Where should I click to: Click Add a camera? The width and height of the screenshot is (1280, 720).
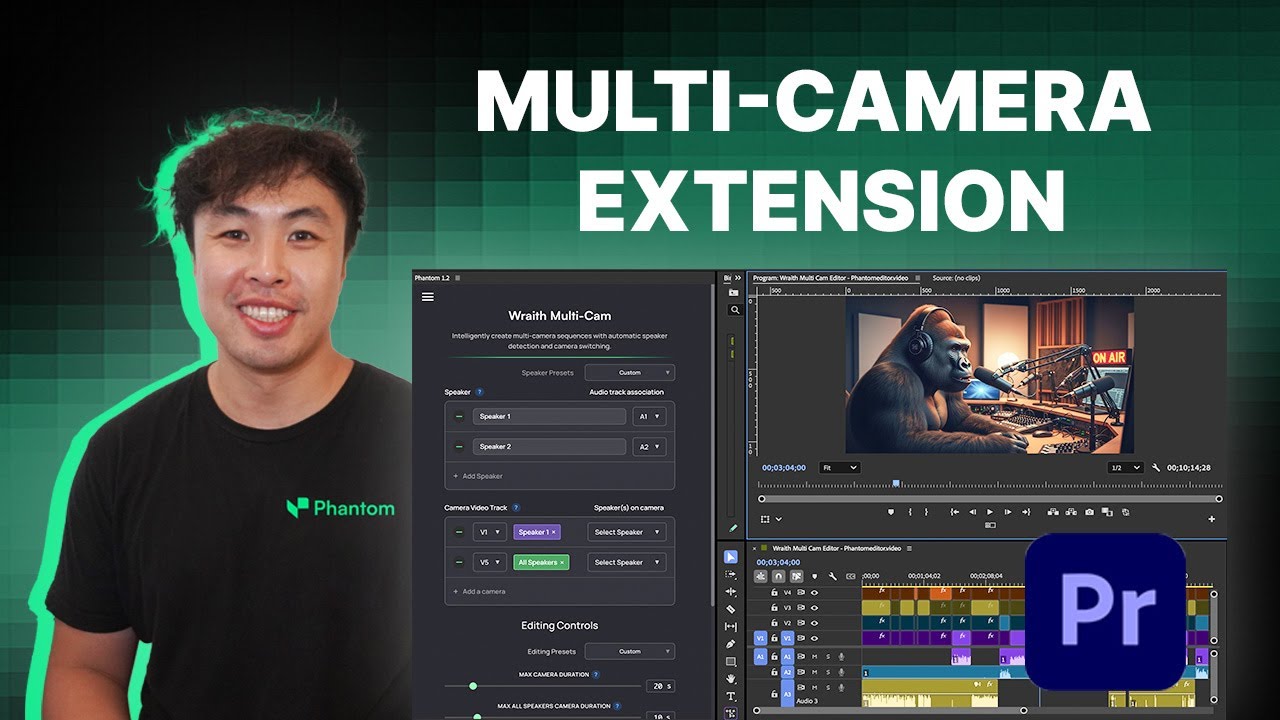(480, 592)
